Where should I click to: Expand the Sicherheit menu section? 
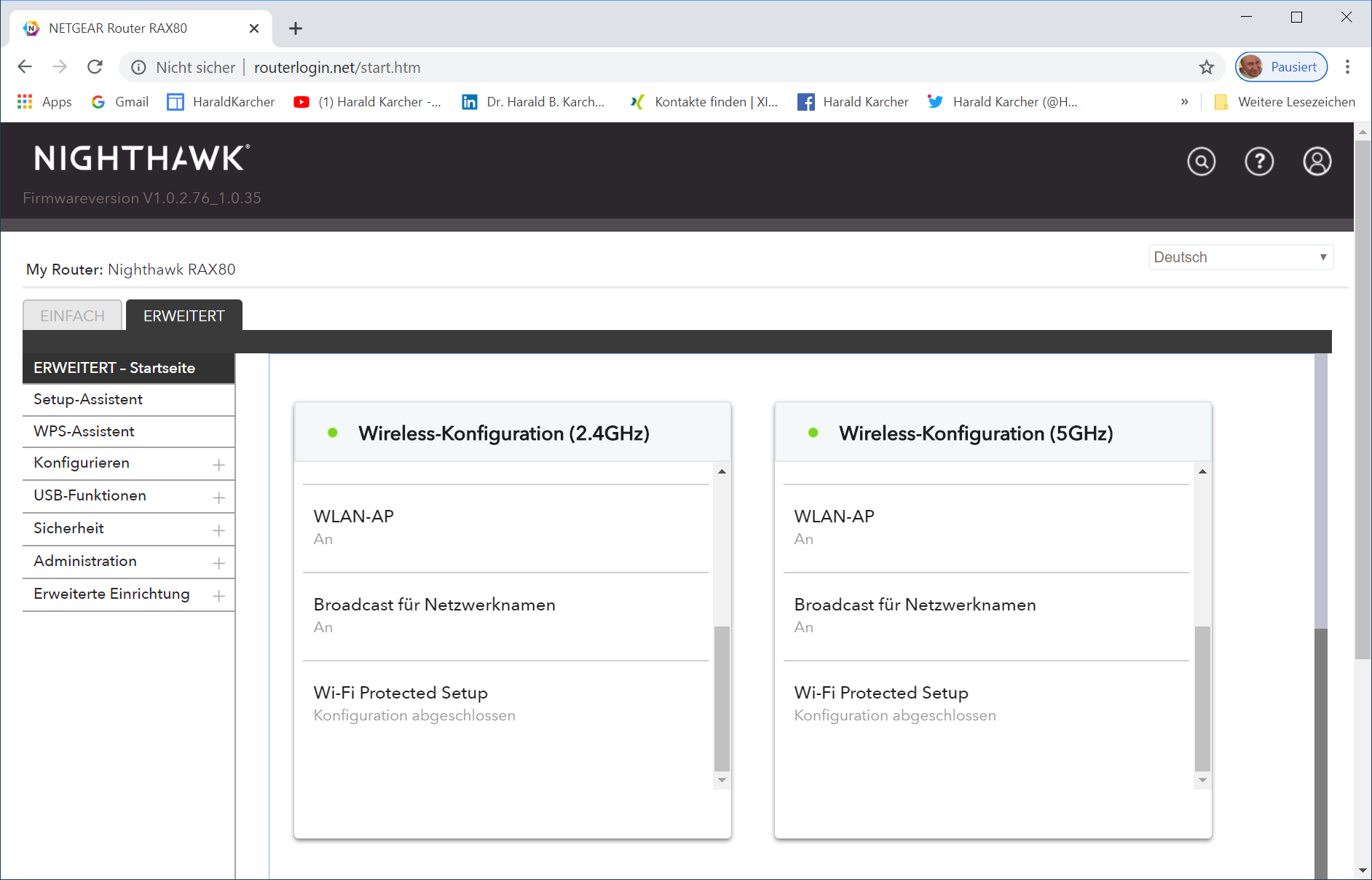[x=218, y=530]
